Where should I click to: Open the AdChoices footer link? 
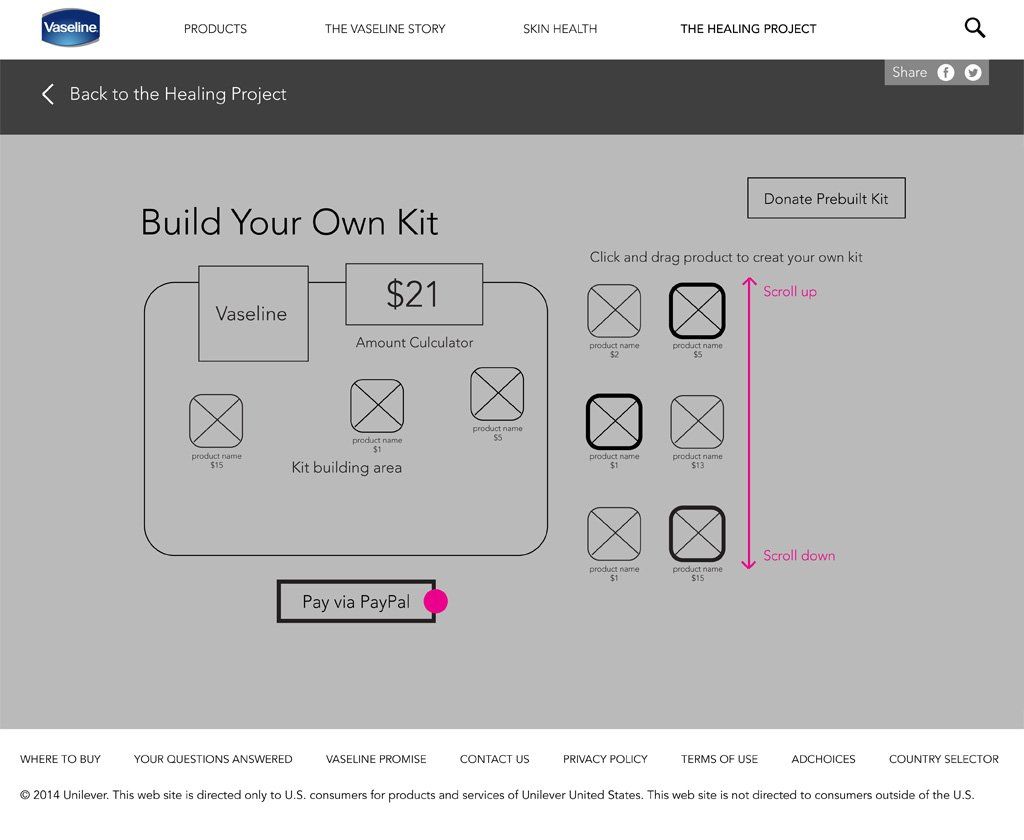coord(824,759)
